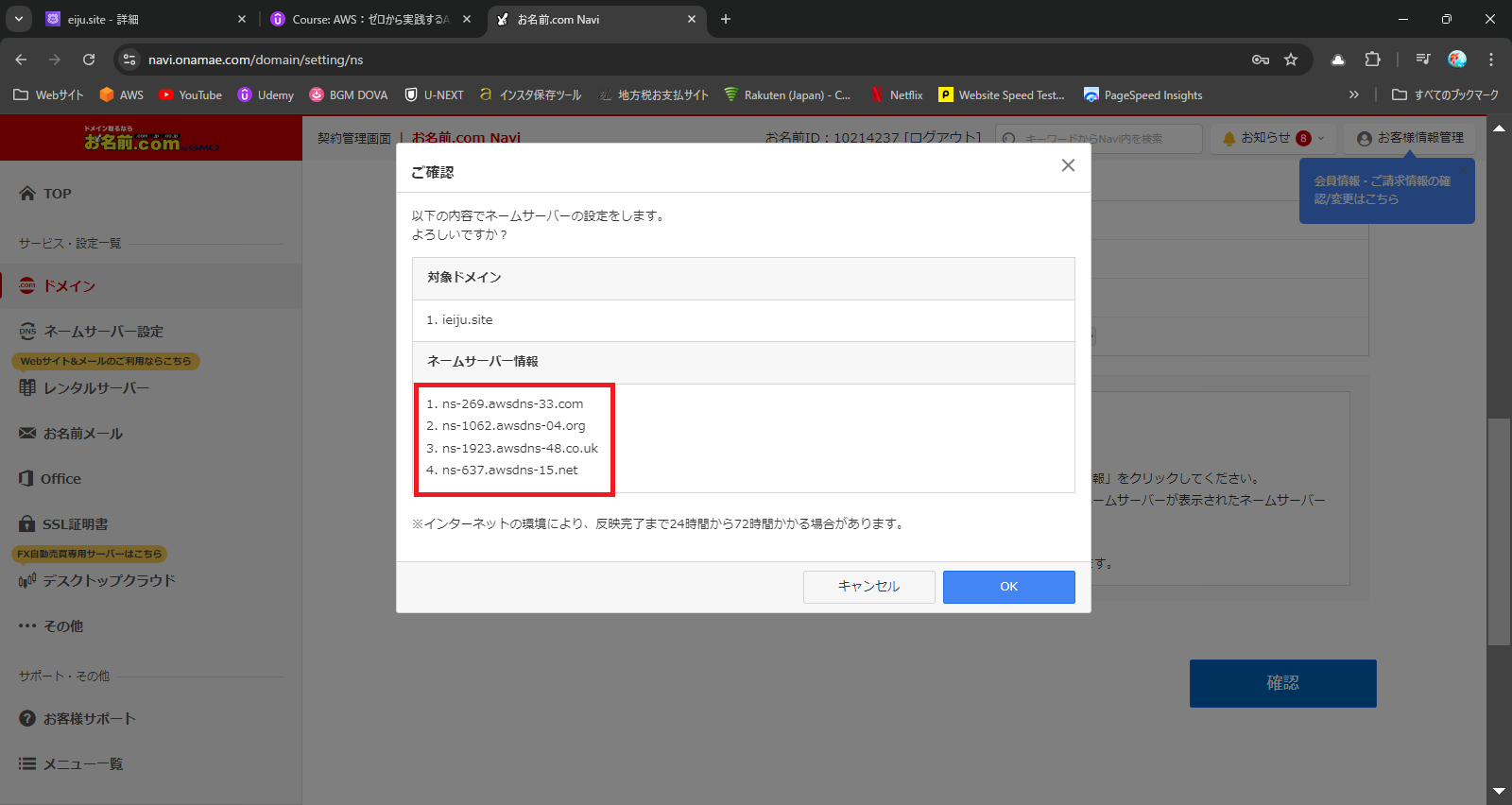This screenshot has width=1512, height=805.
Task: Open a new browser tab
Action: pos(726,19)
